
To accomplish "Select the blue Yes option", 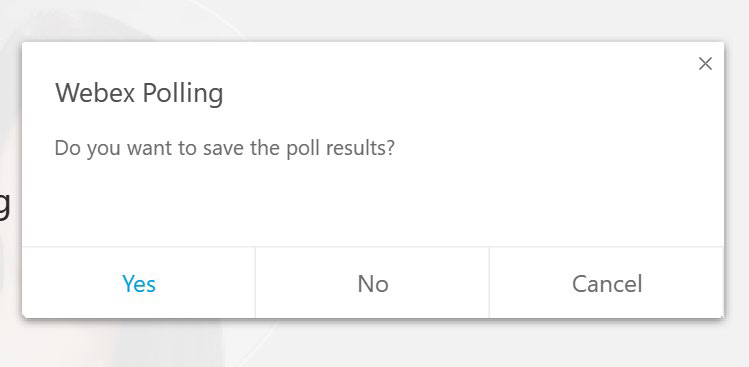I will [139, 283].
